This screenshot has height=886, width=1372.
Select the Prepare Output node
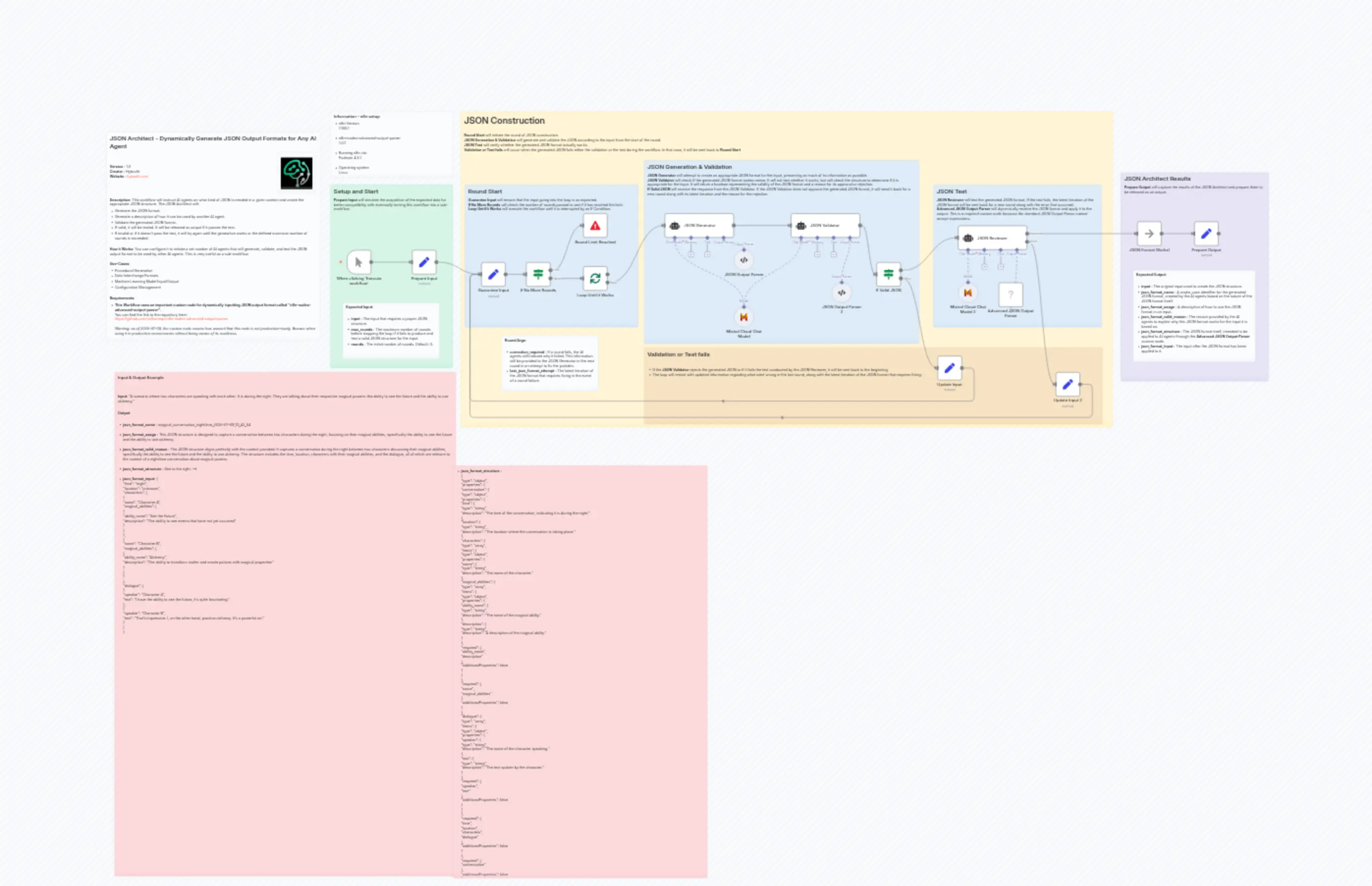click(1207, 235)
